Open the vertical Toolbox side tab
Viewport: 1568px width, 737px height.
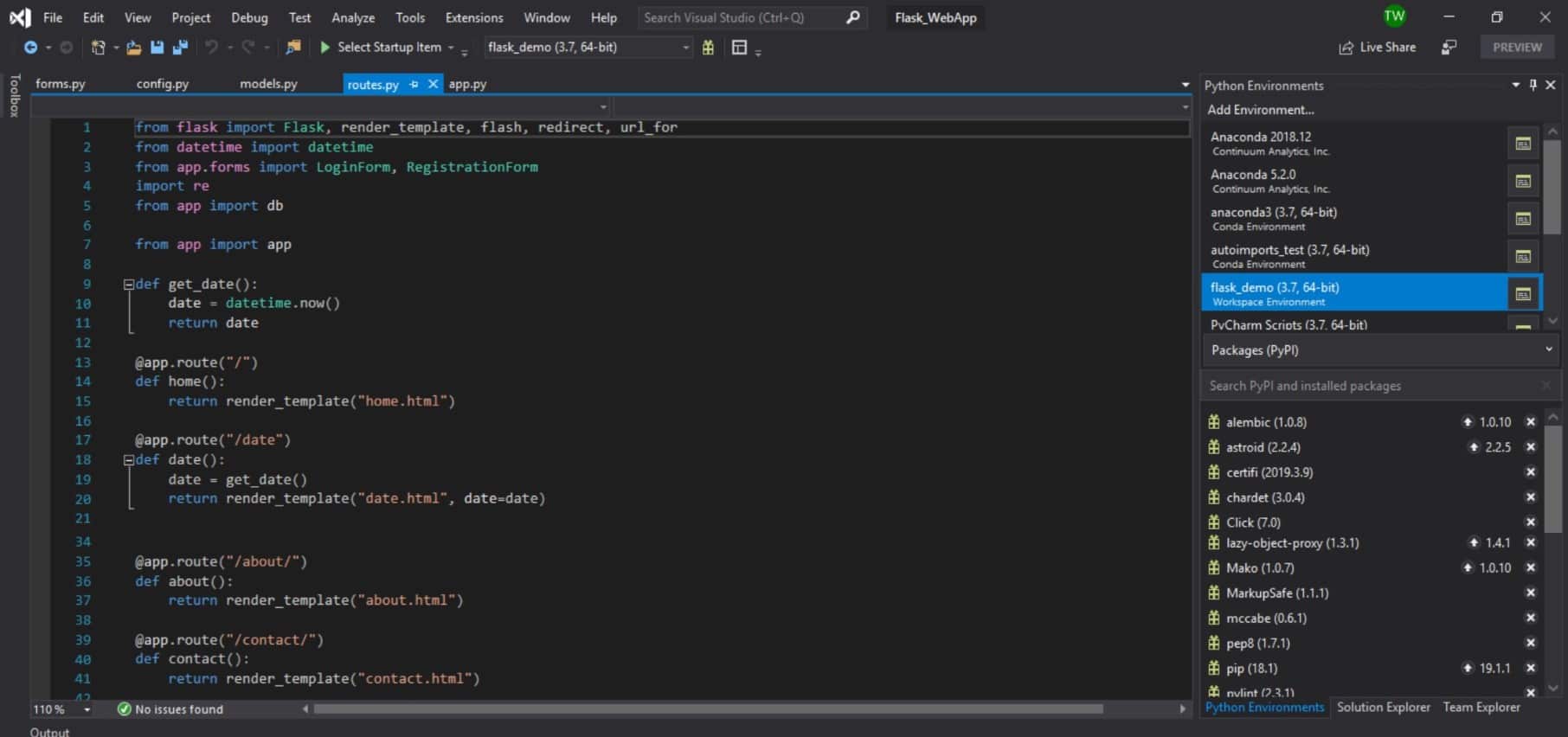tap(14, 95)
